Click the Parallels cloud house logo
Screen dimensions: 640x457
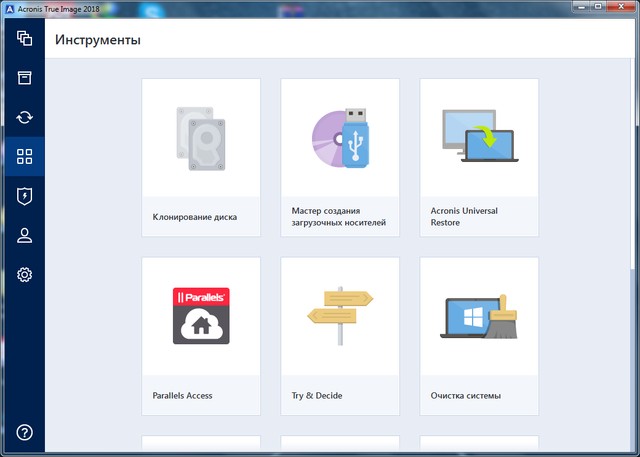pyautogui.click(x=201, y=316)
